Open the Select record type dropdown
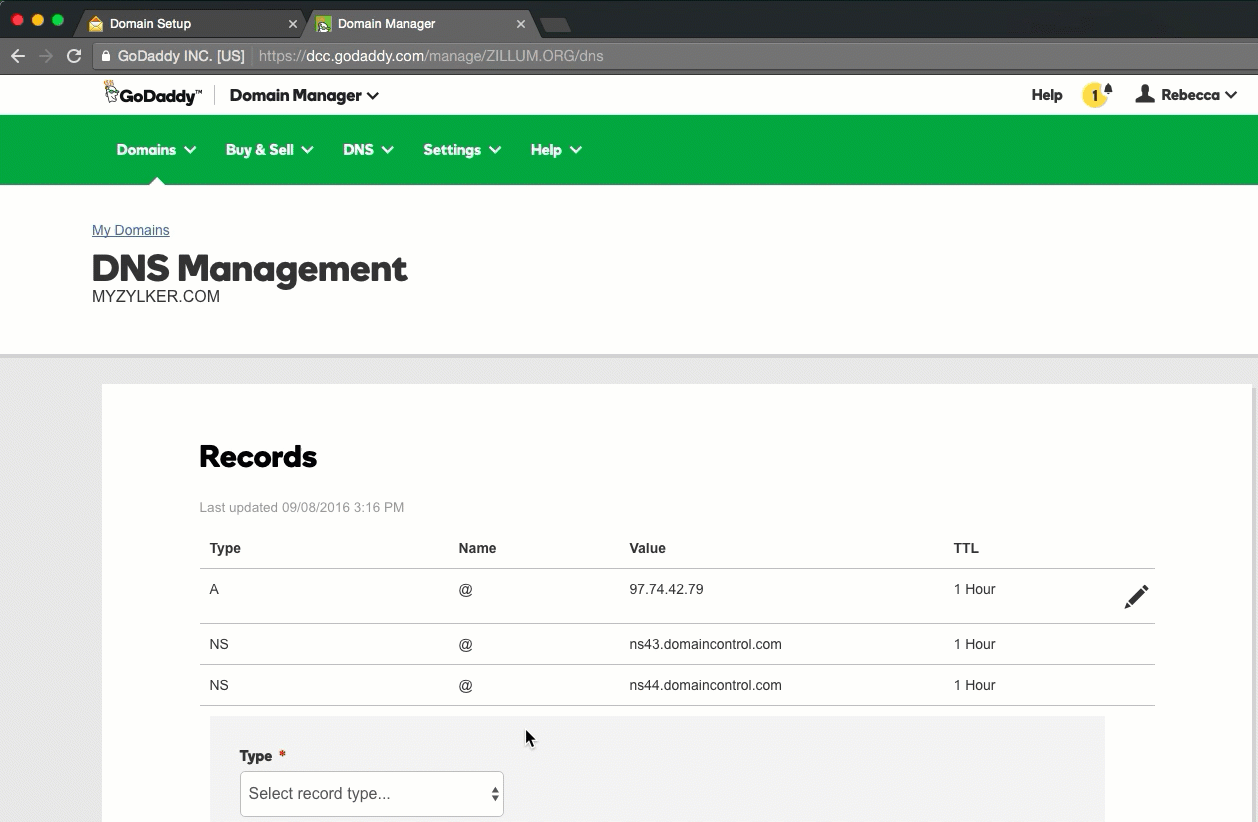Image resolution: width=1258 pixels, height=822 pixels. tap(371, 793)
